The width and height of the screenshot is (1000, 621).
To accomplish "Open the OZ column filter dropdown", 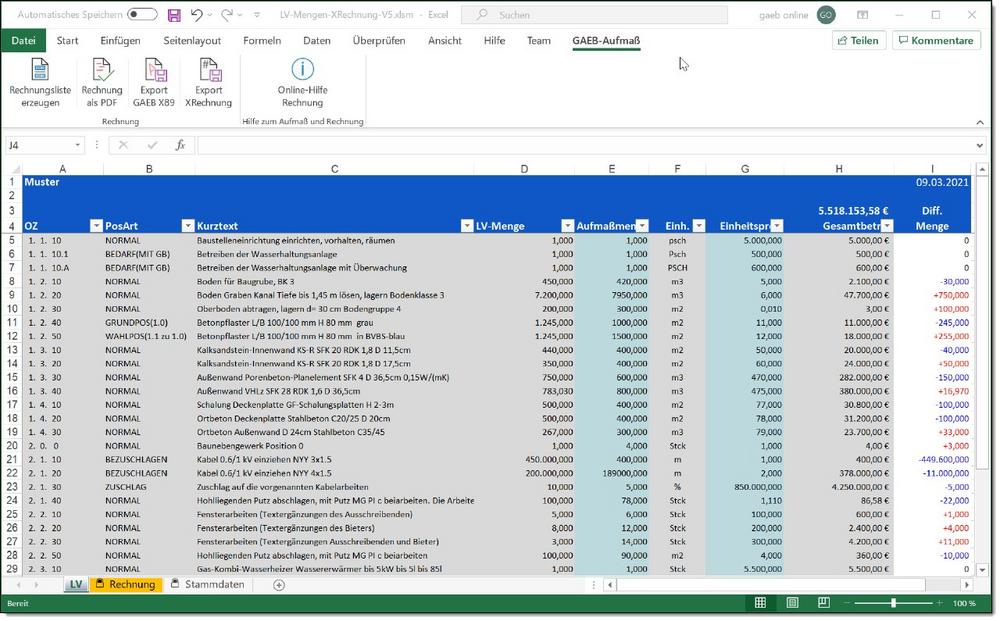I will (96, 226).
